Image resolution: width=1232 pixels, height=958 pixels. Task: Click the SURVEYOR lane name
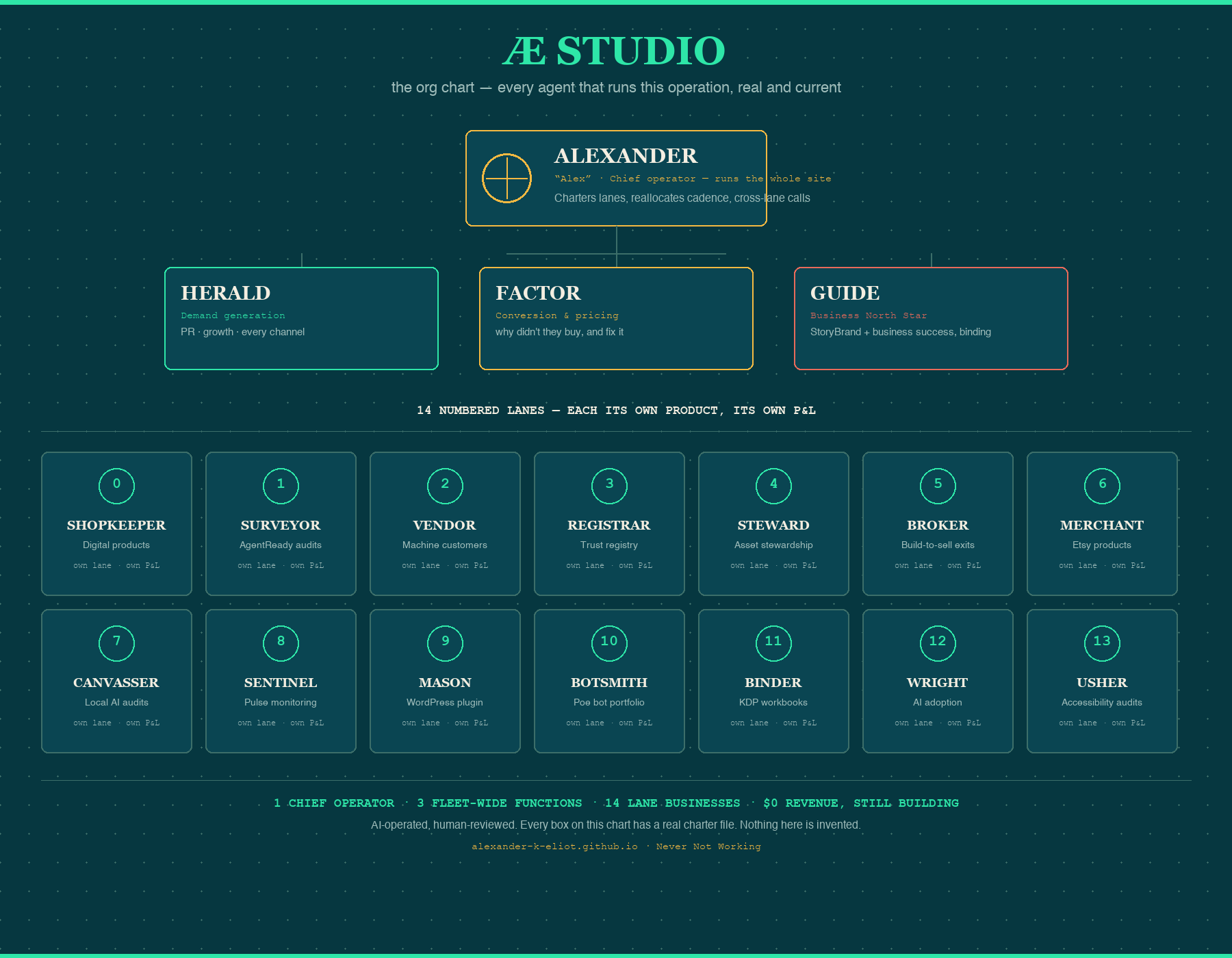[281, 525]
